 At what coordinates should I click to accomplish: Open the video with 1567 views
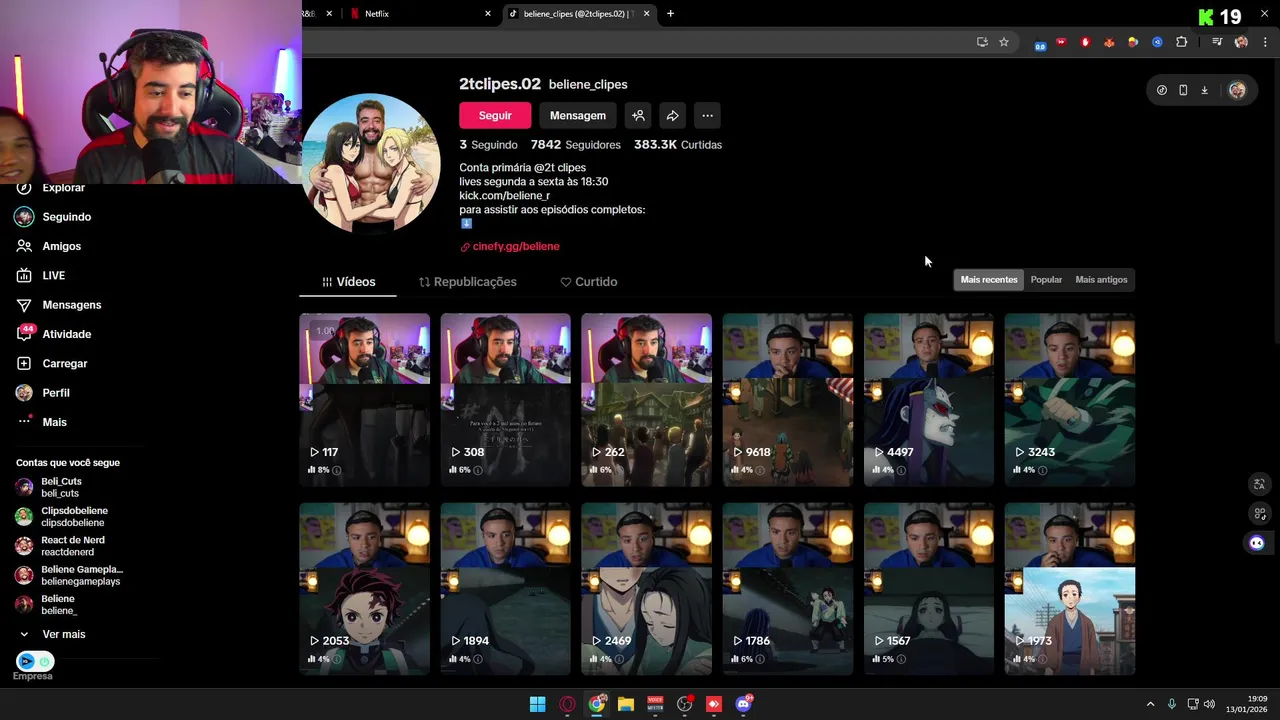pyautogui.click(x=929, y=589)
